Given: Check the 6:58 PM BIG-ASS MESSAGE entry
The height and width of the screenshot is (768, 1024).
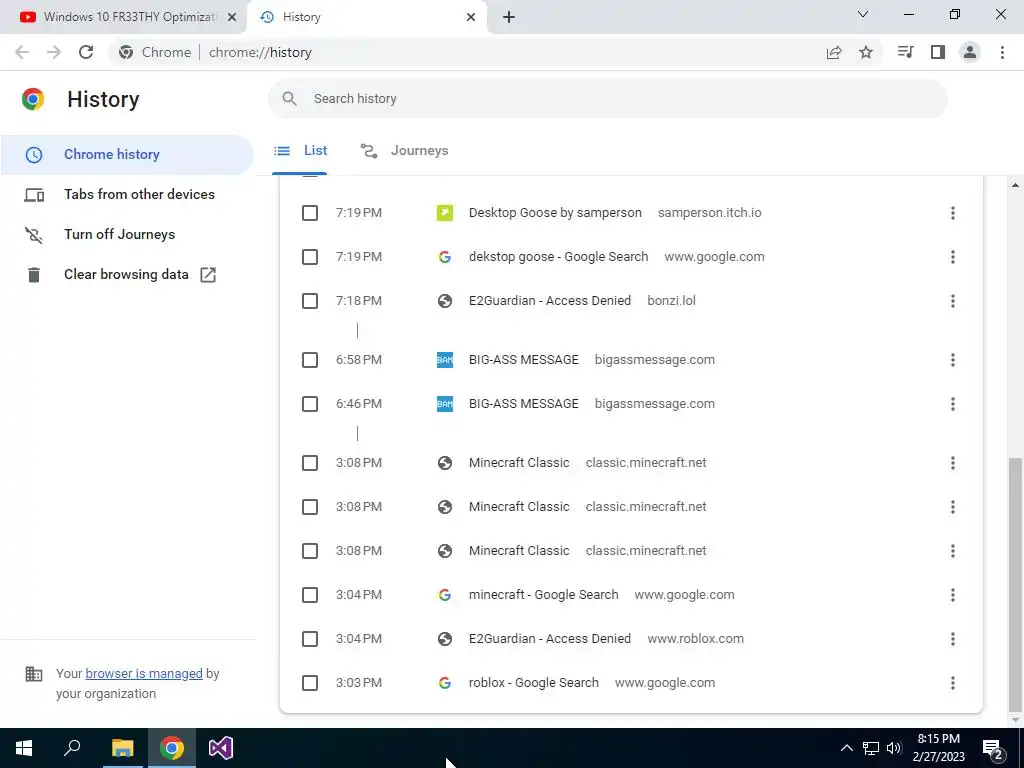Looking at the screenshot, I should coord(310,360).
